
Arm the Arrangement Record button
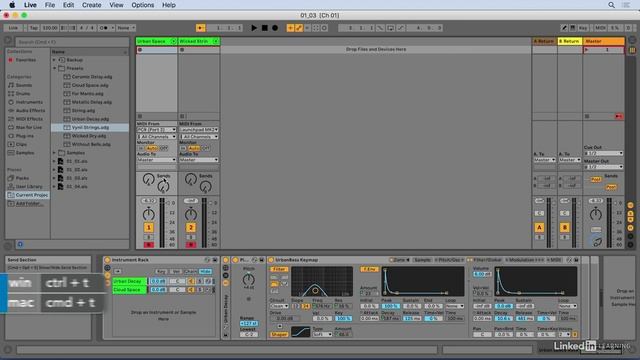(275, 28)
